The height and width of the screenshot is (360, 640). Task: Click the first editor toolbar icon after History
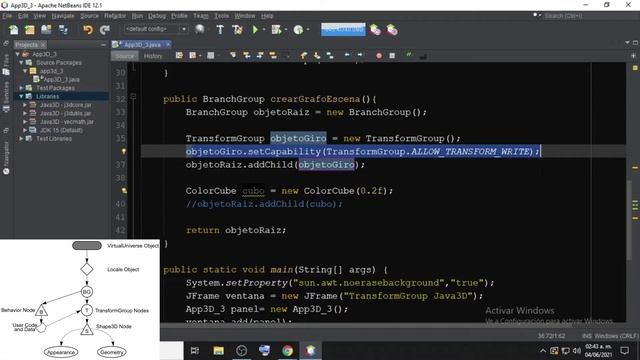point(179,56)
